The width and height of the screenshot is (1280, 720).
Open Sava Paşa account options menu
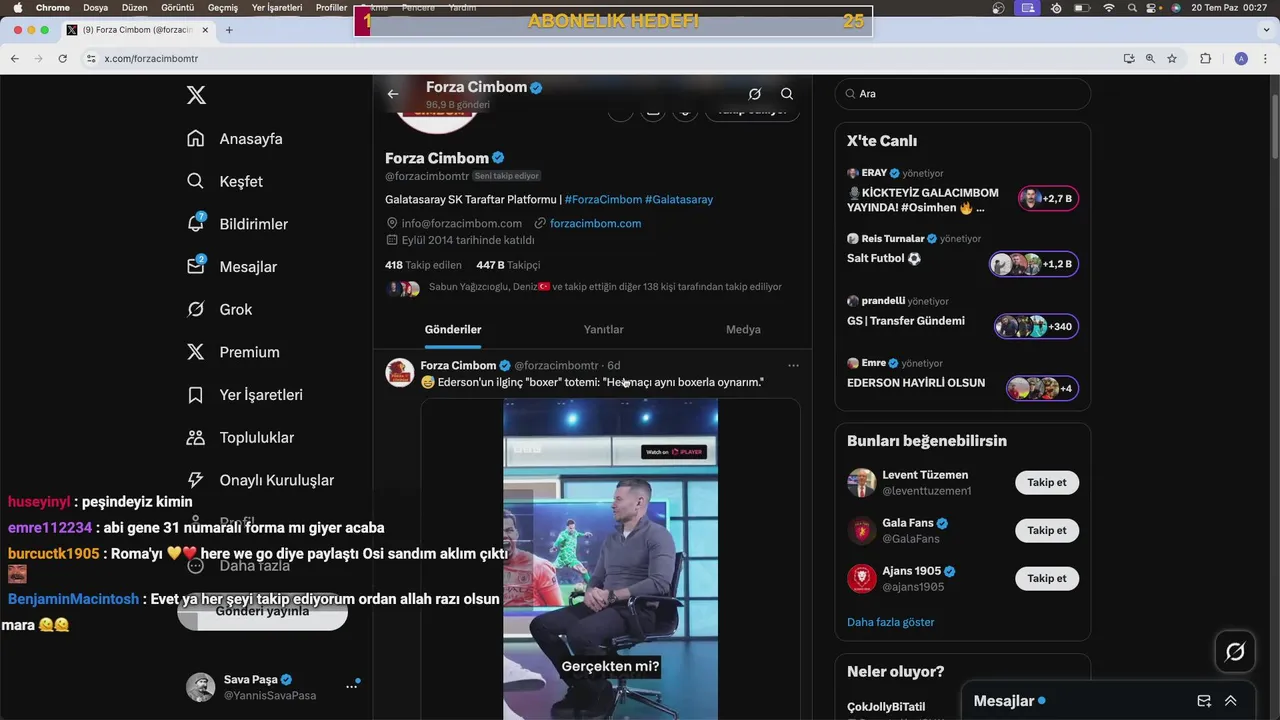352,686
